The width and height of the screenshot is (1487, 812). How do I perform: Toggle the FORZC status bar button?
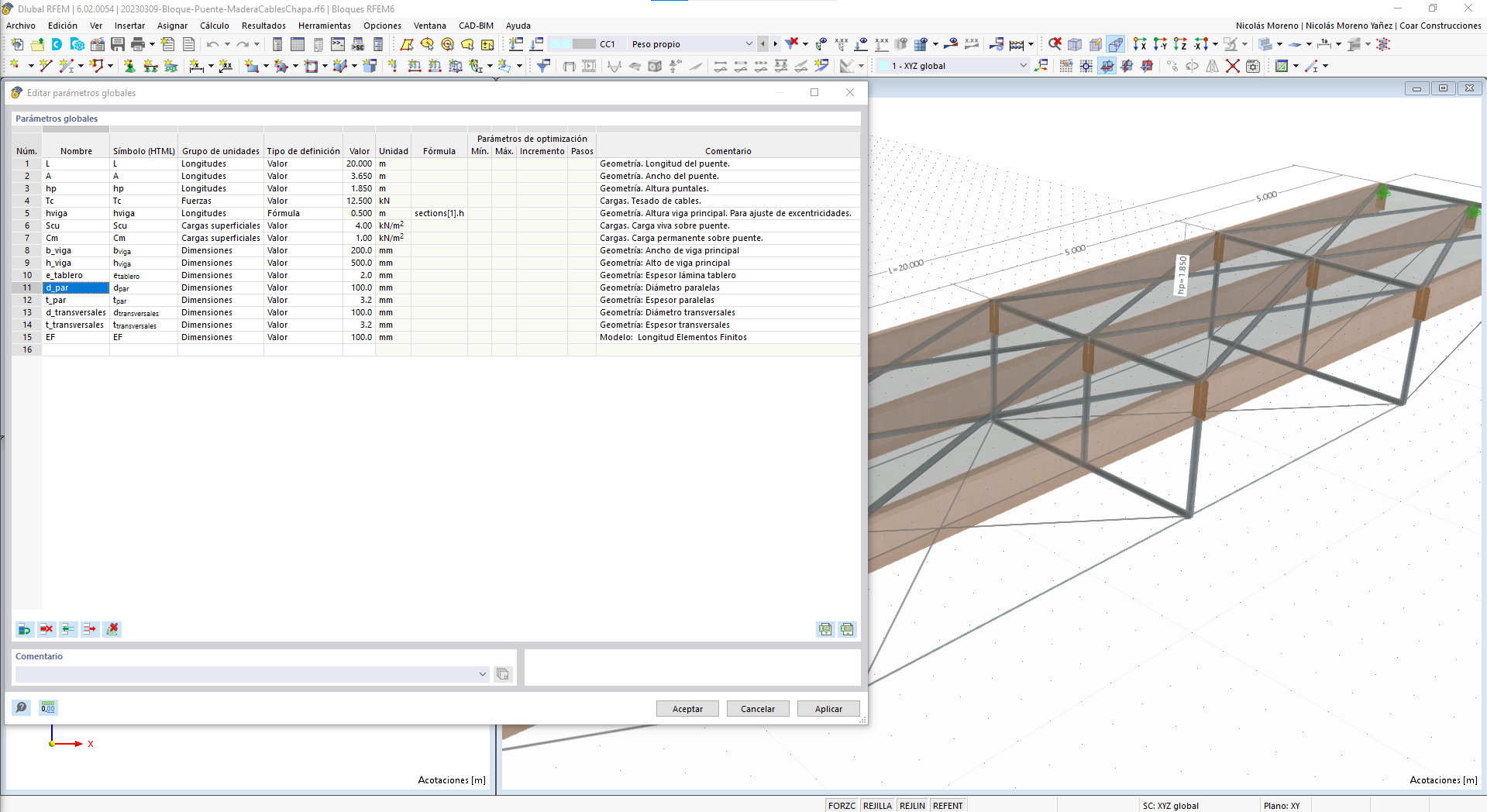coord(842,806)
